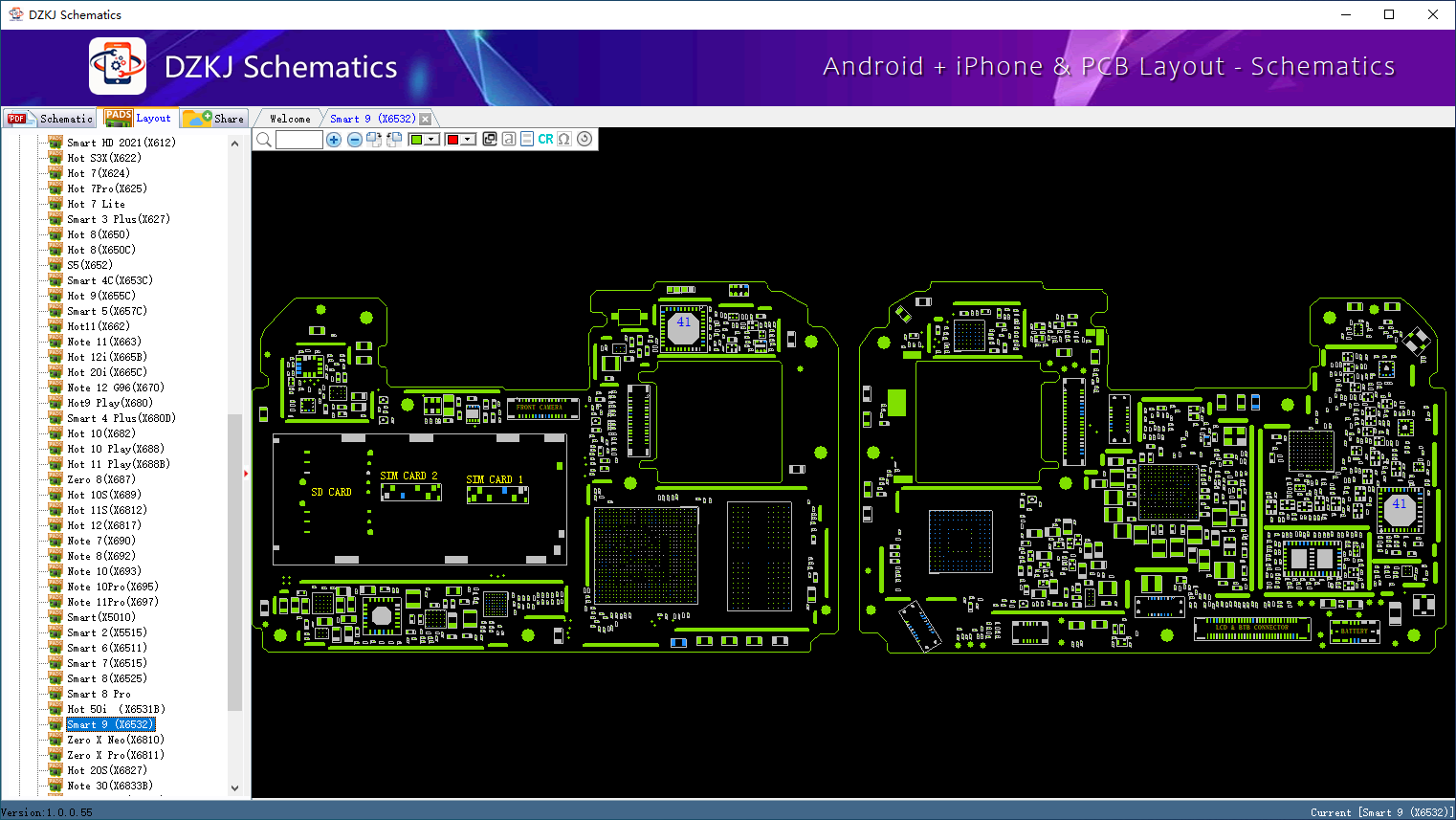
Task: Go to the Welcome tab
Action: (290, 119)
